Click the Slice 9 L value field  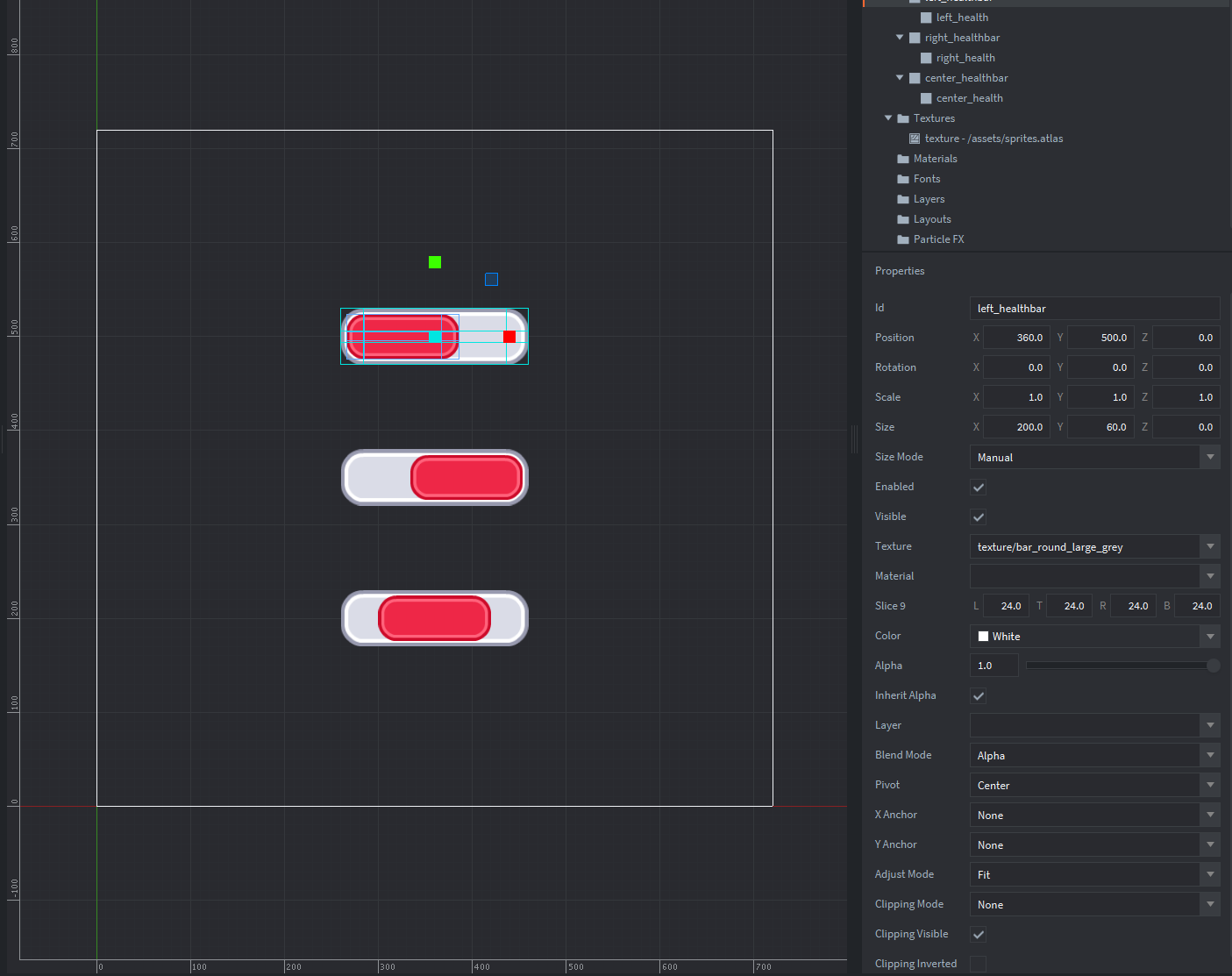(1006, 606)
